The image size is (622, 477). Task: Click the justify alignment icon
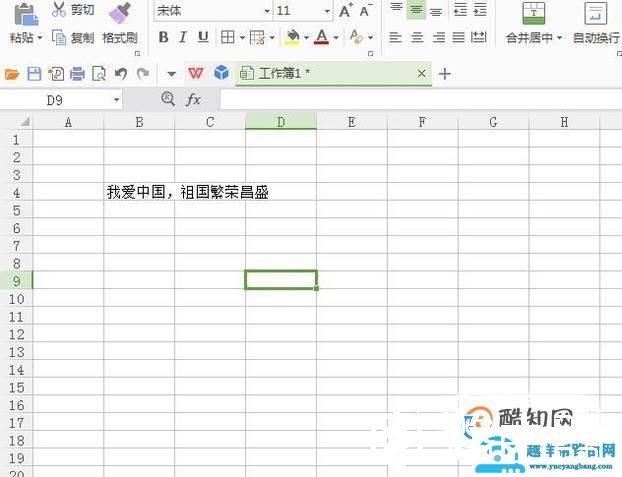(459, 37)
